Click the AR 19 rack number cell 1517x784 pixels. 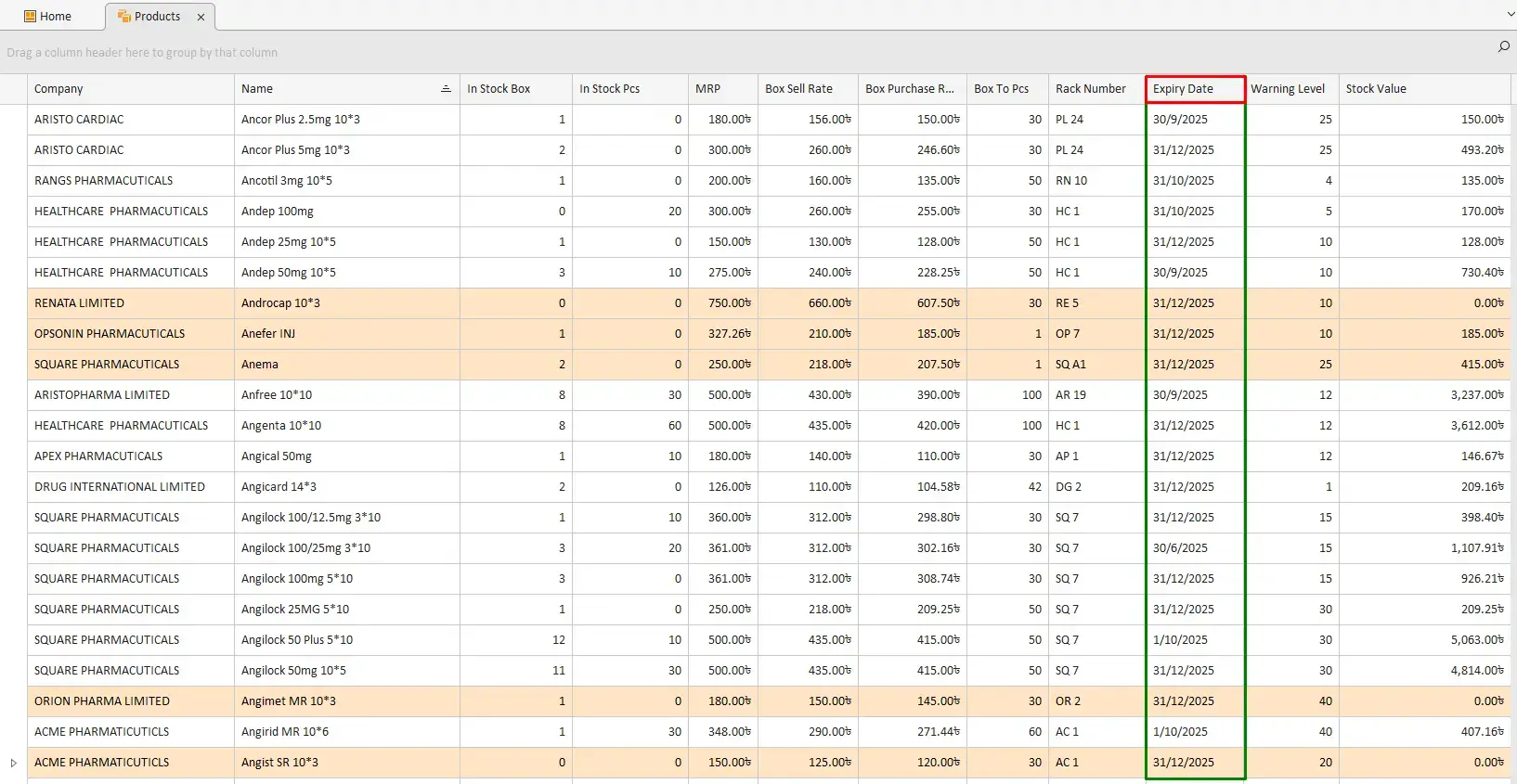coord(1096,395)
